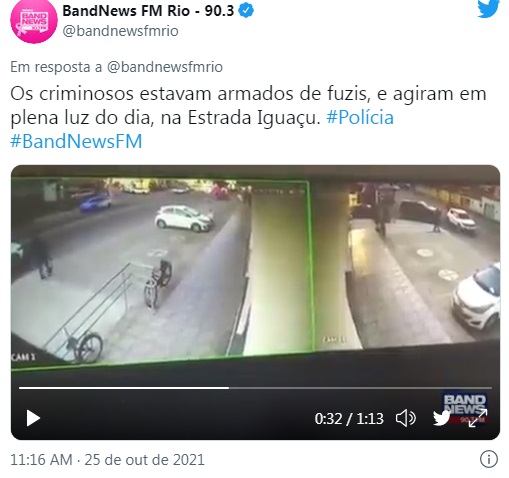Click the video time display 0:32 / 1:13
509x478 pixels.
[349, 418]
